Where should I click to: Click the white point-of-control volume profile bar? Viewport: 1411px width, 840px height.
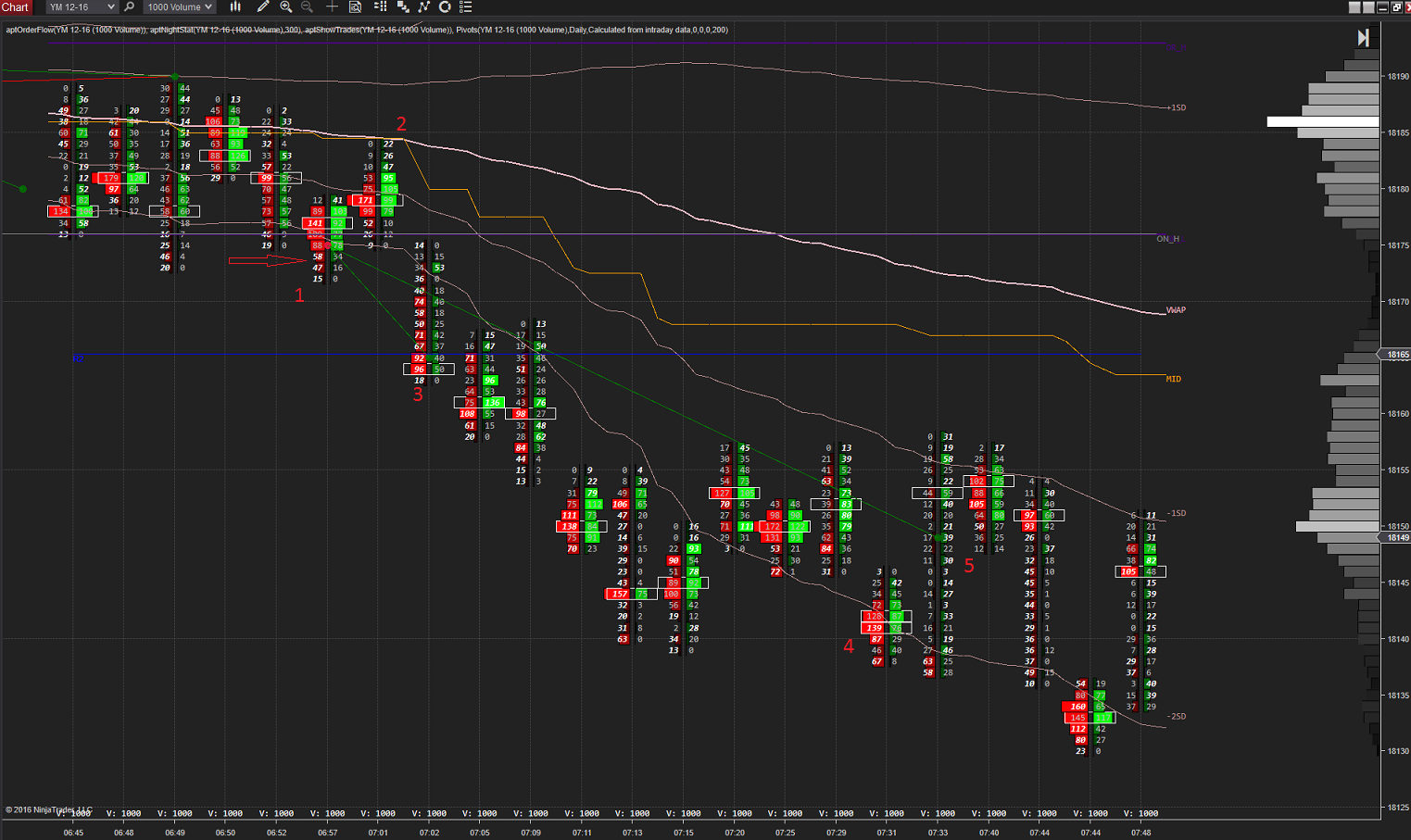(1323, 121)
